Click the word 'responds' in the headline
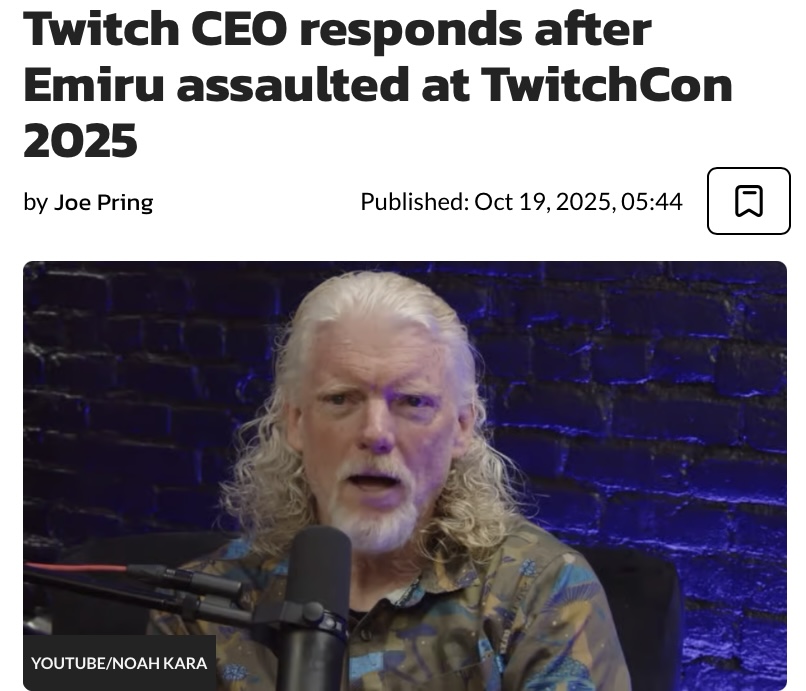The height and width of the screenshot is (691, 806). pos(411,31)
